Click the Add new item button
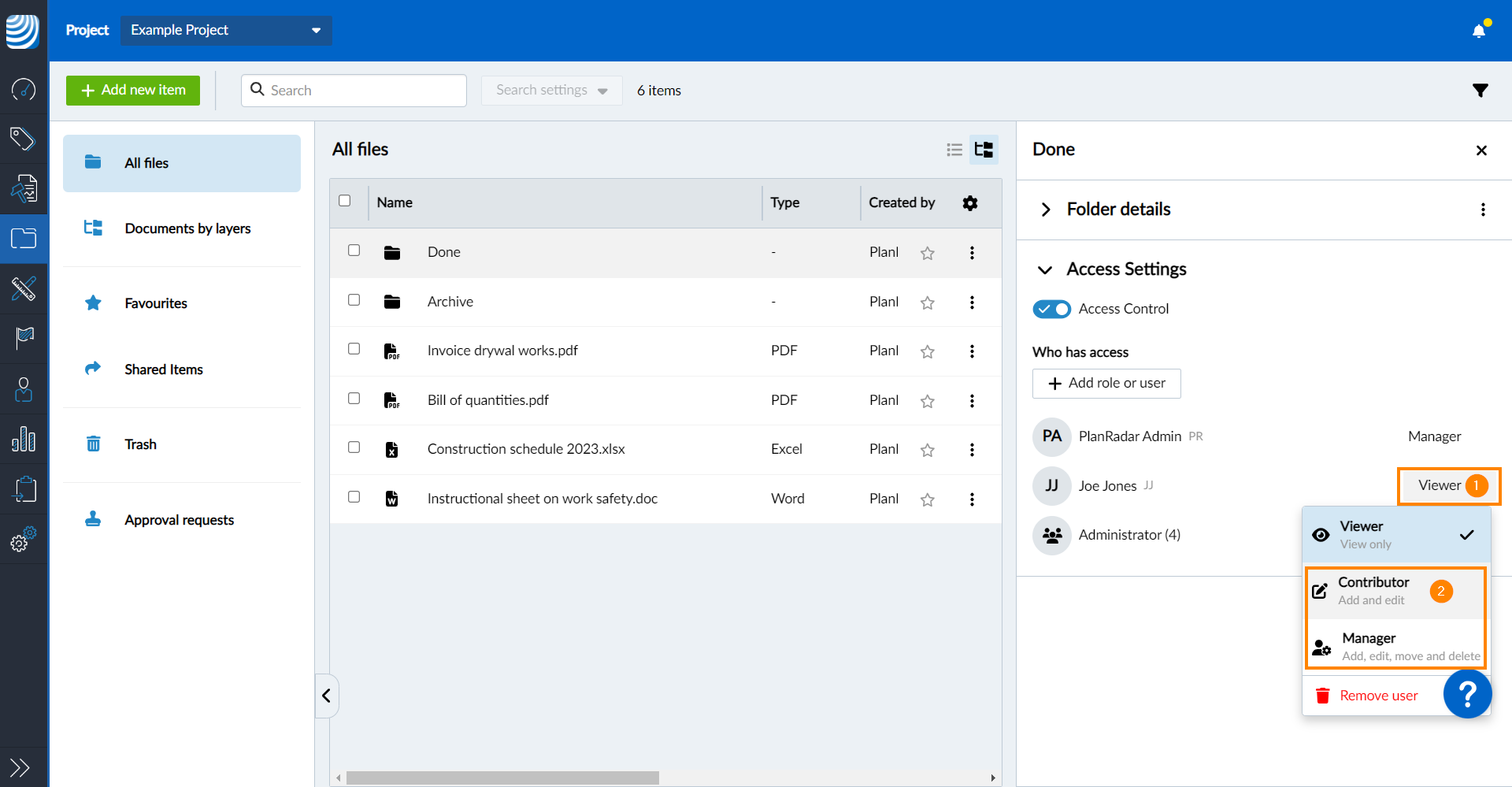The image size is (1512, 787). 133,91
